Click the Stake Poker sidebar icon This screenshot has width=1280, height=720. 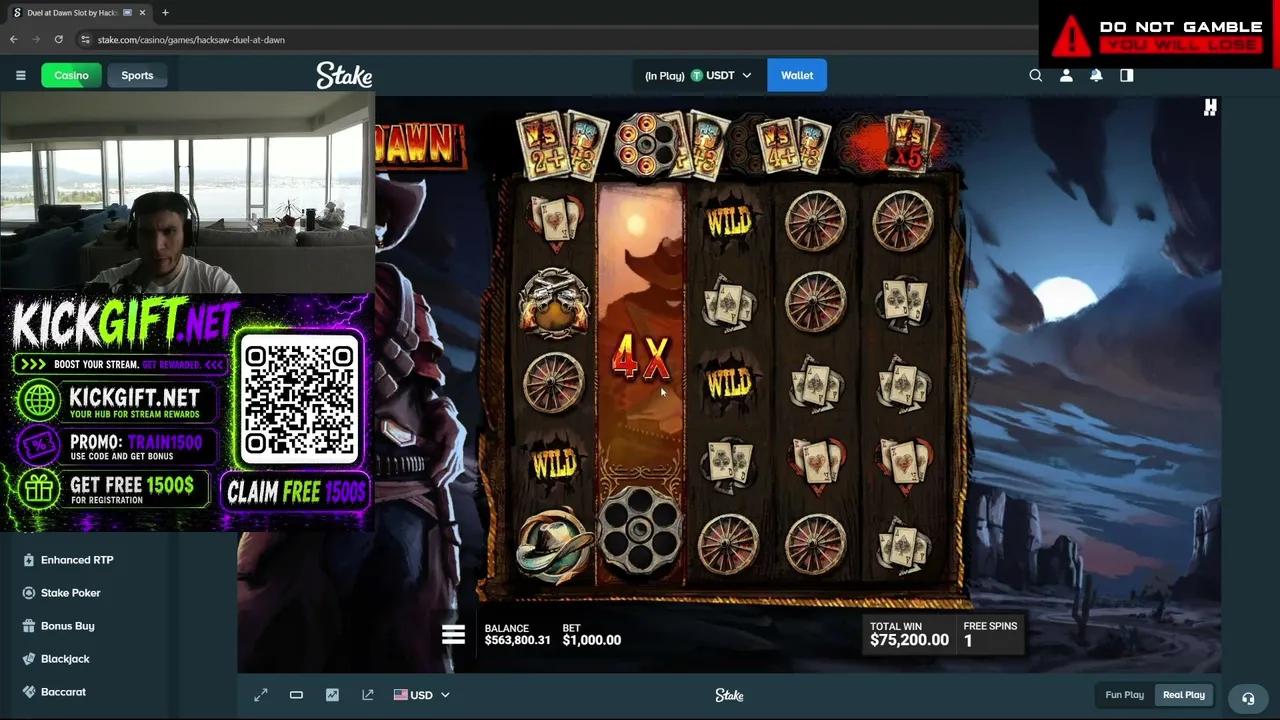tap(29, 593)
